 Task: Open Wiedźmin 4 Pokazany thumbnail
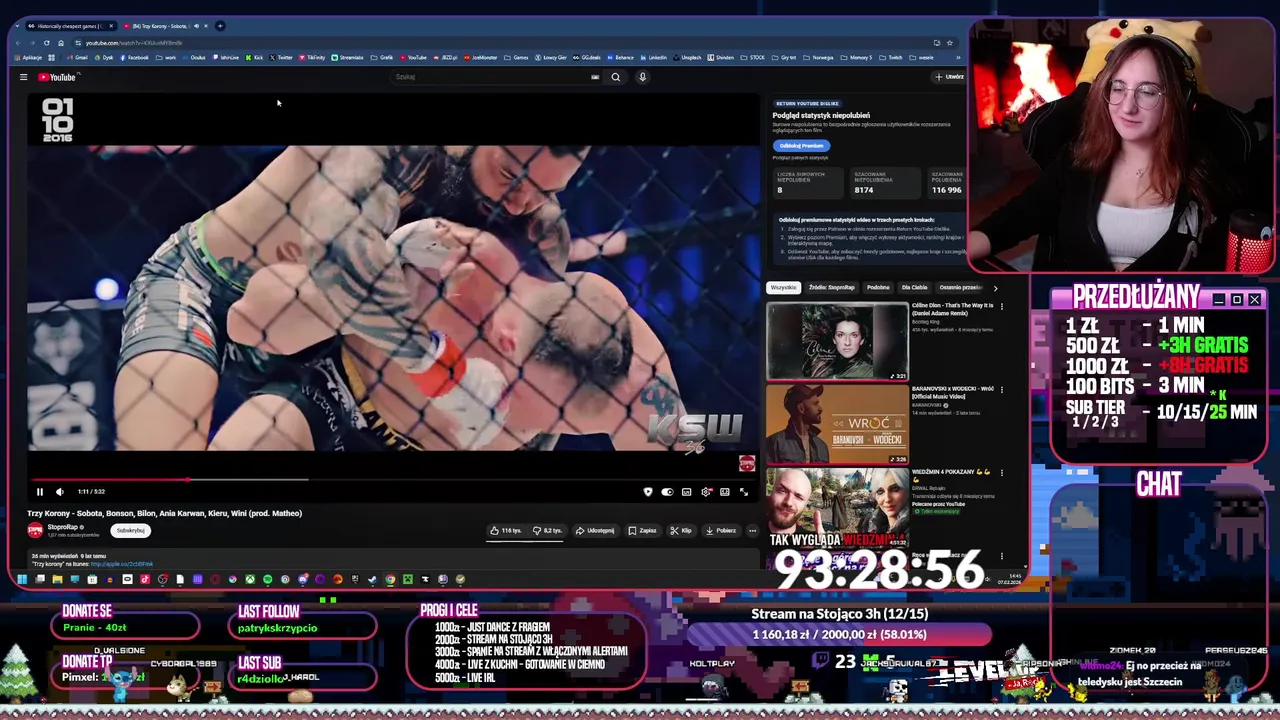[x=837, y=507]
